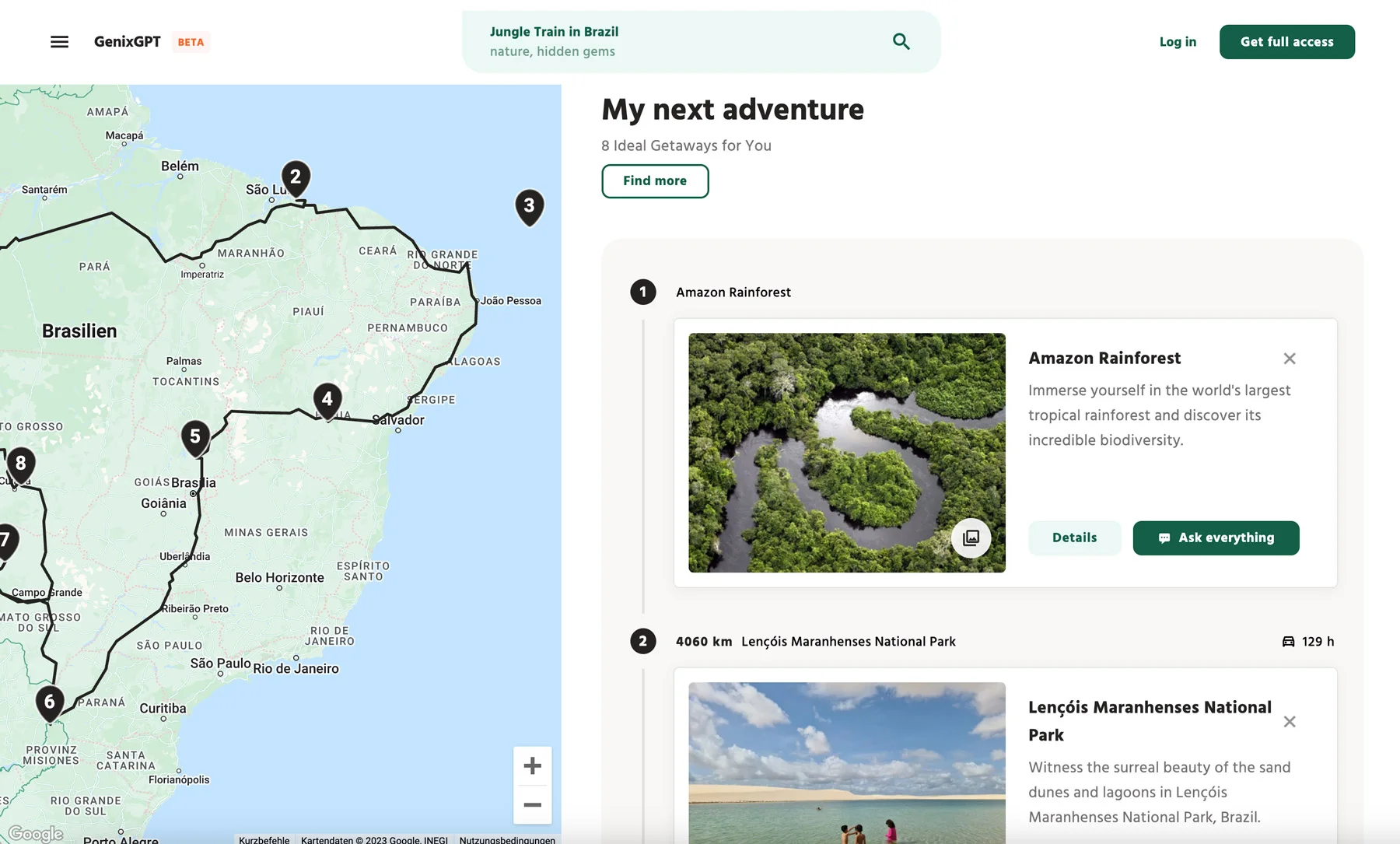Click the BETA badge
Image resolution: width=1400 pixels, height=844 pixels.
click(191, 42)
